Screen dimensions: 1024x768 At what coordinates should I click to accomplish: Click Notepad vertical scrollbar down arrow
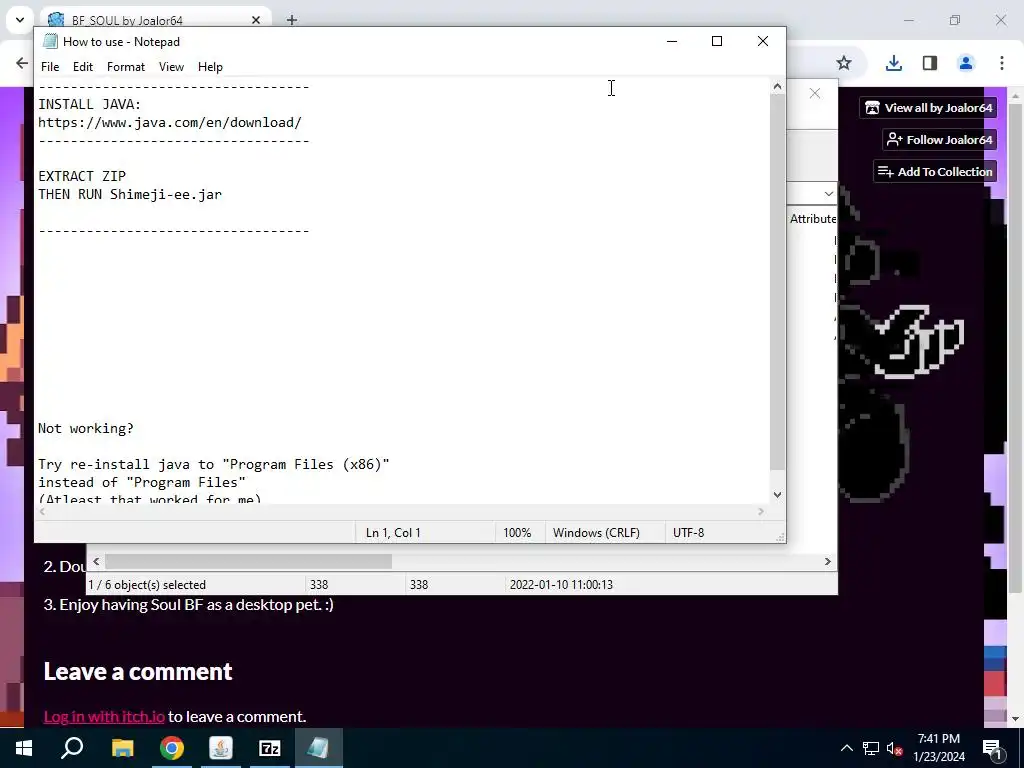pos(777,495)
